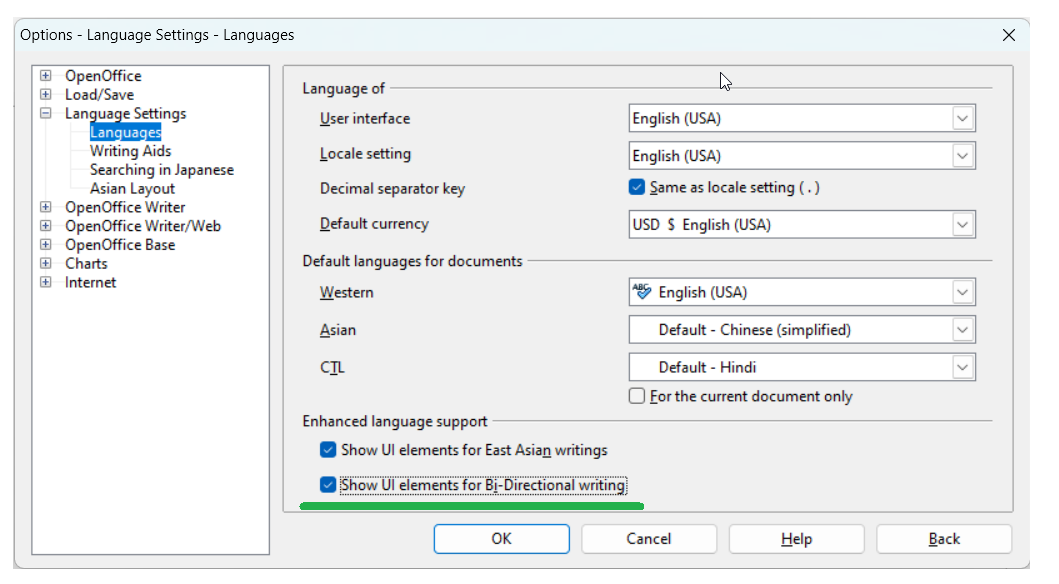Select the OpenOffice Base category label
This screenshot has width=1059, height=584.
tap(120, 244)
